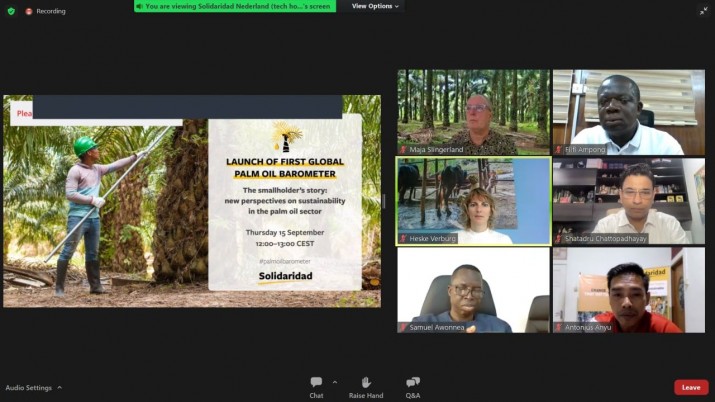
Task: Click the Audio Settings label
Action: pos(28,387)
